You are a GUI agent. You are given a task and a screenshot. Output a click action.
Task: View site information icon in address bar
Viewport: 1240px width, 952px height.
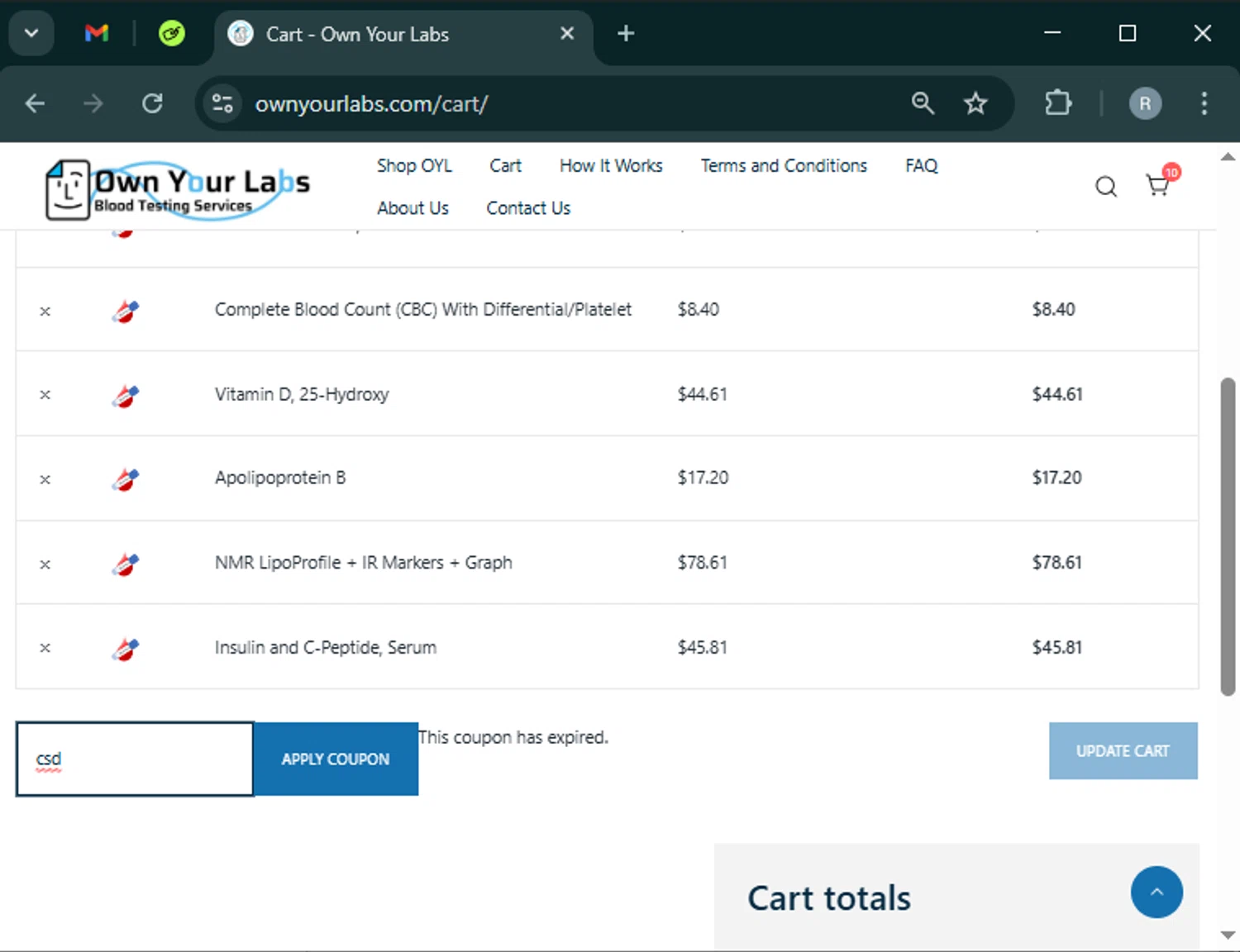point(223,103)
